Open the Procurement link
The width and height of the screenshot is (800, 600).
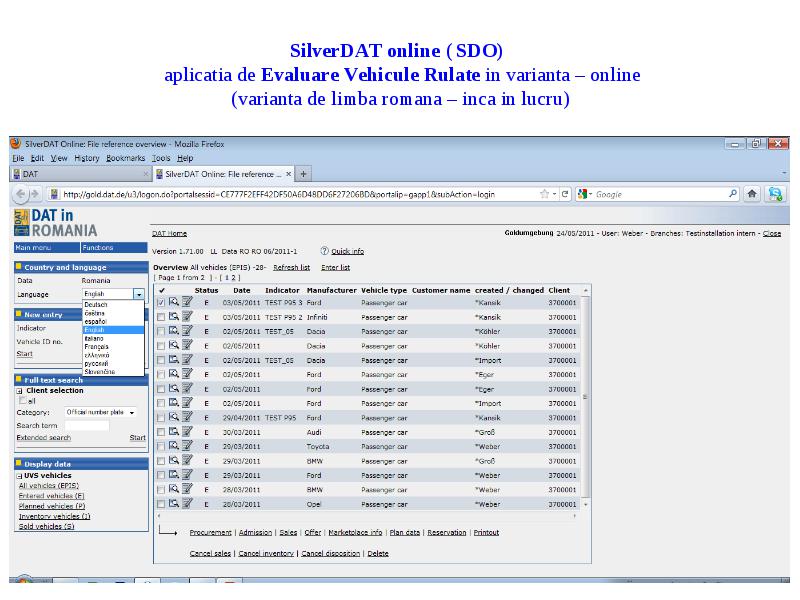coord(210,532)
